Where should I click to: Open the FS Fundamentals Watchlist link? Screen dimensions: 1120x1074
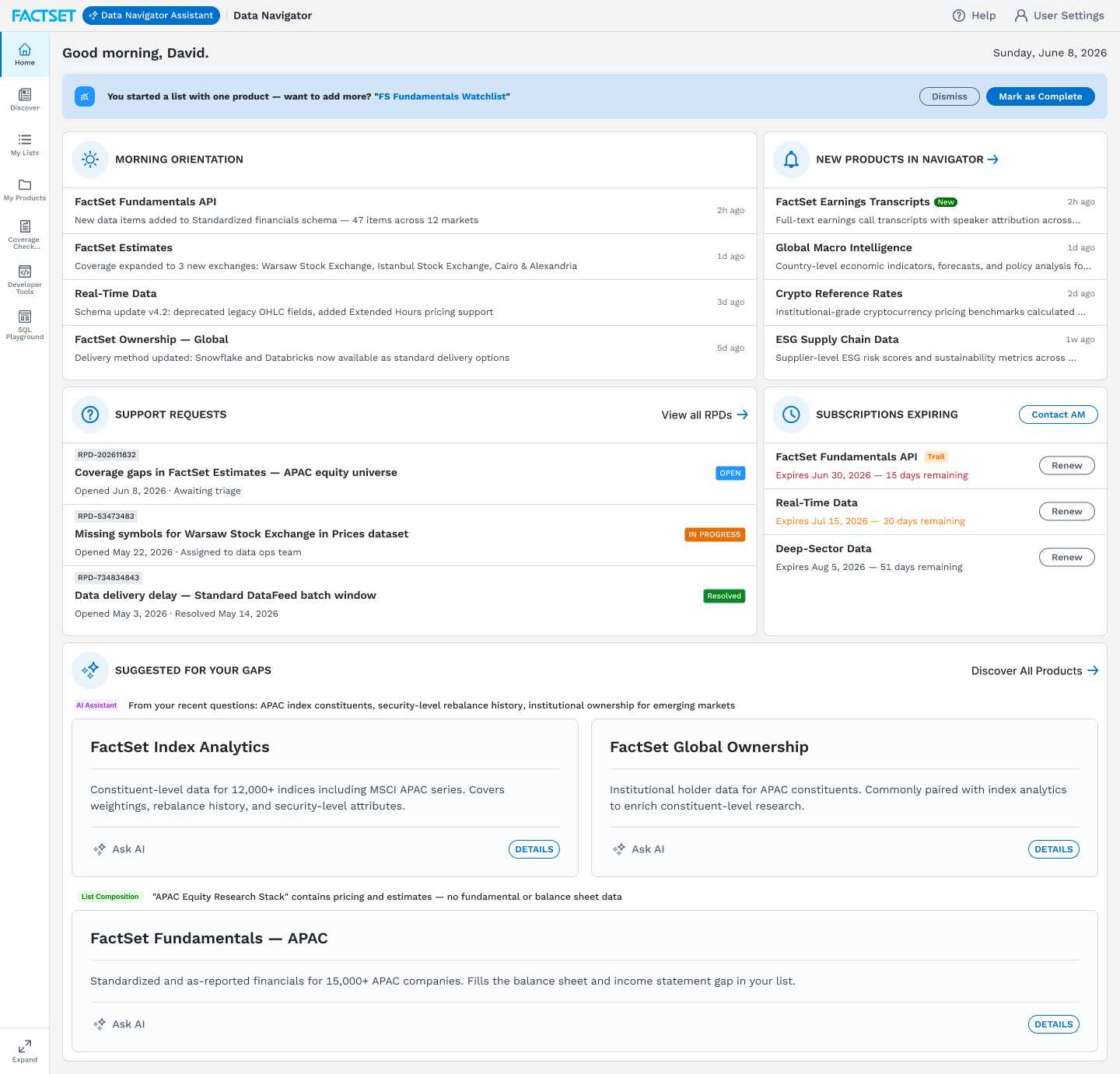tap(443, 96)
